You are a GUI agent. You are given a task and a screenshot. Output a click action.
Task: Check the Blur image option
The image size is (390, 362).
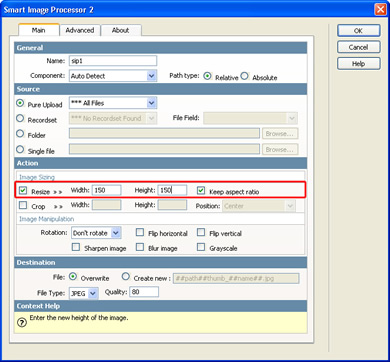[x=140, y=247]
